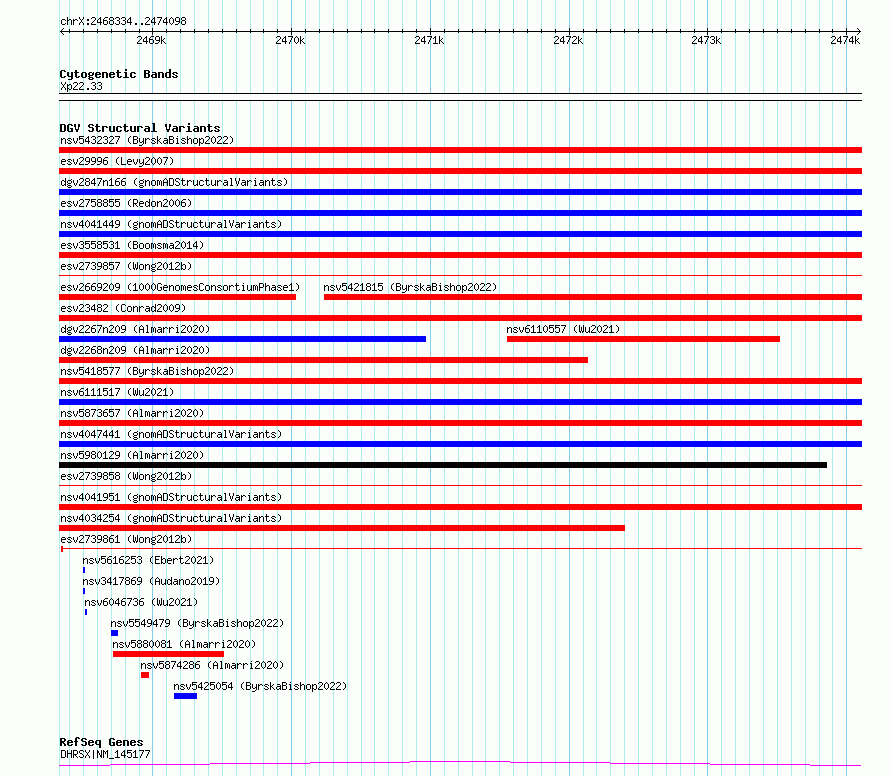
Task: Click the 2473k ruler position
Action: click(706, 40)
